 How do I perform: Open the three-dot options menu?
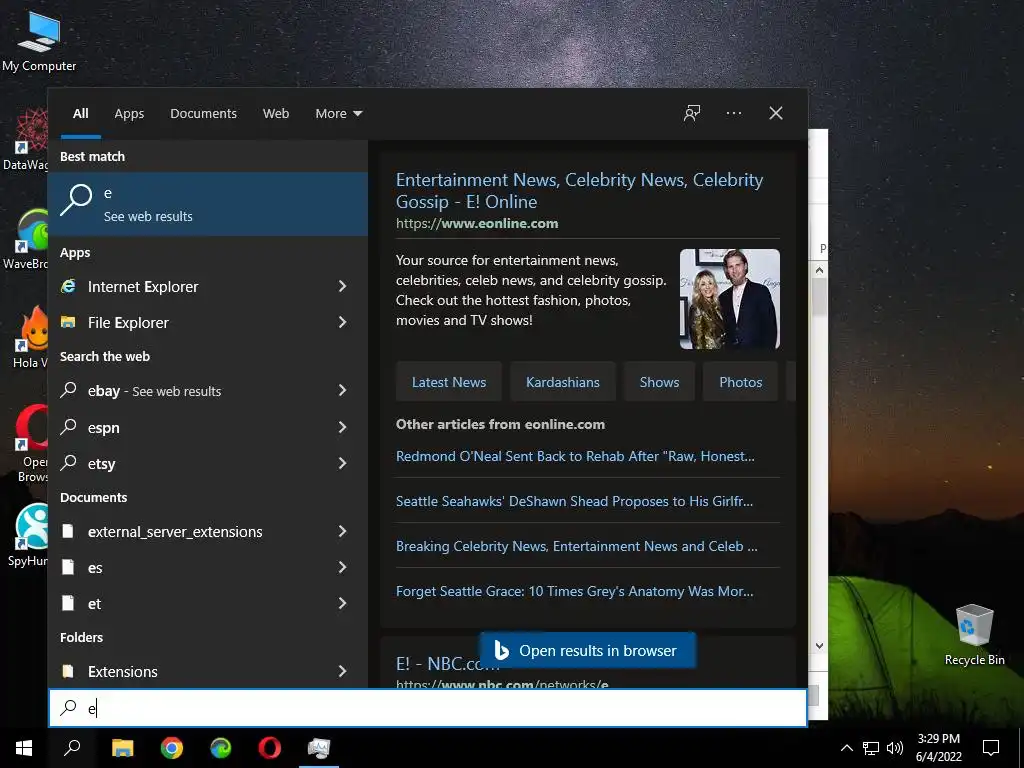point(733,113)
